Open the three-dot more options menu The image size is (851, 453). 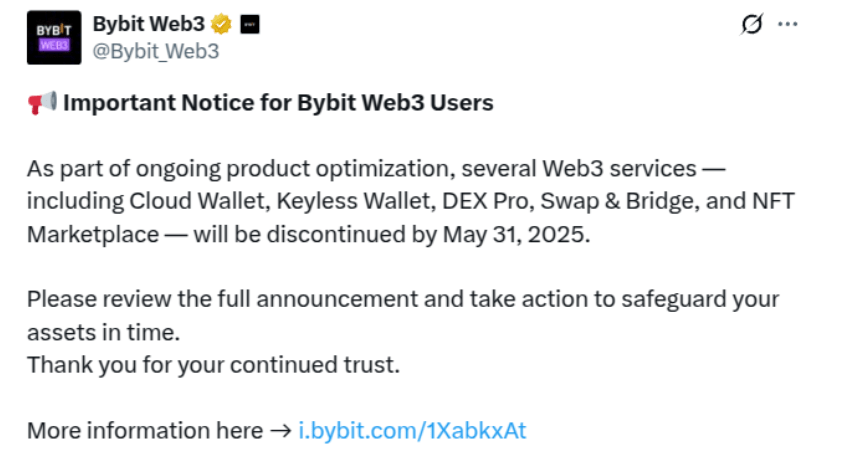tap(788, 24)
